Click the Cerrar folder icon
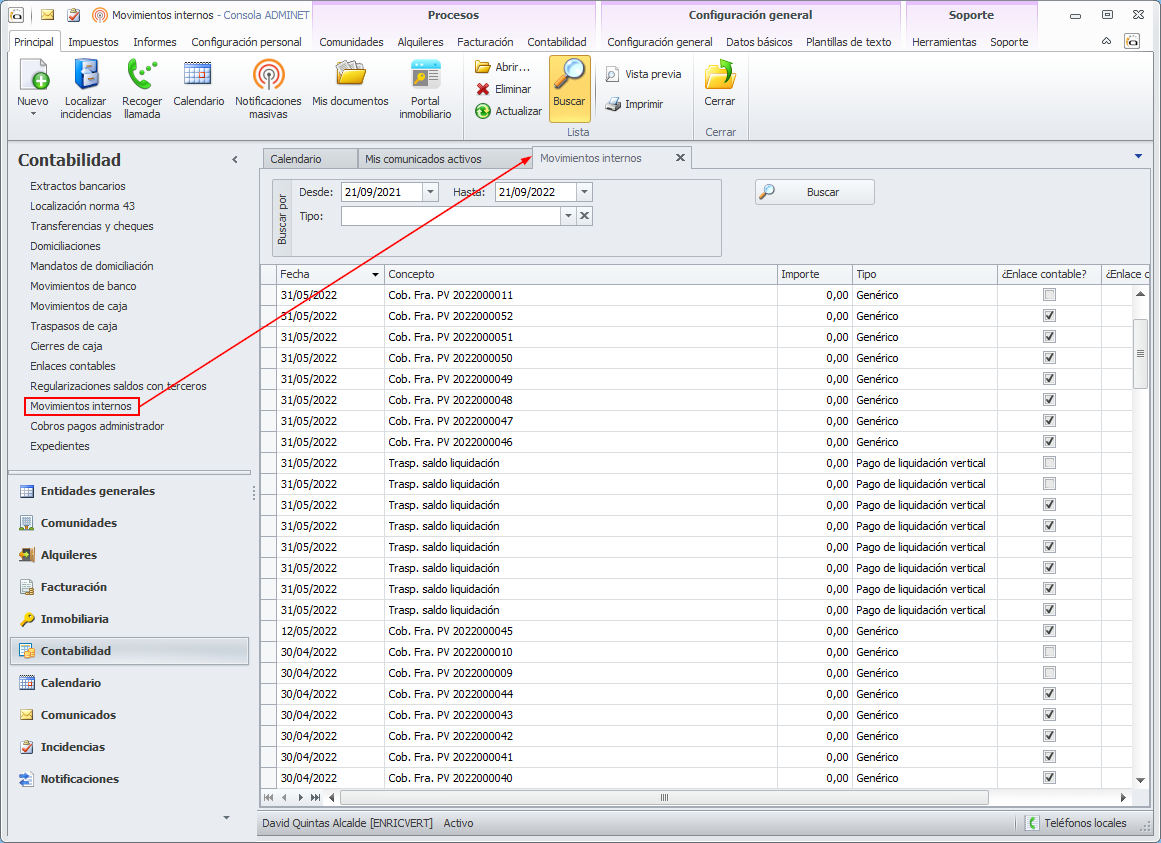This screenshot has width=1161, height=843. tap(719, 75)
